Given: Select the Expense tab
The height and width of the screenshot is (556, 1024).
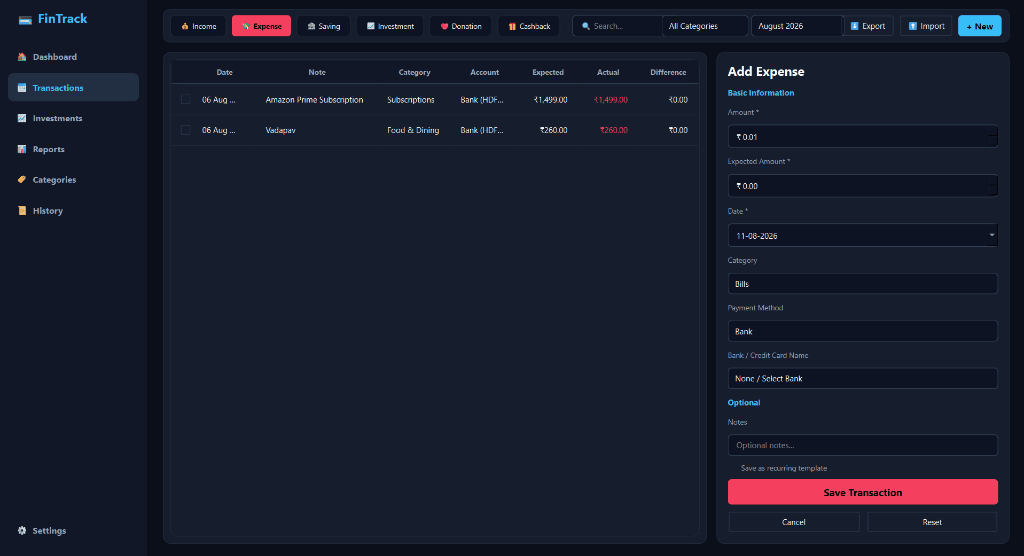Looking at the screenshot, I should 261,26.
